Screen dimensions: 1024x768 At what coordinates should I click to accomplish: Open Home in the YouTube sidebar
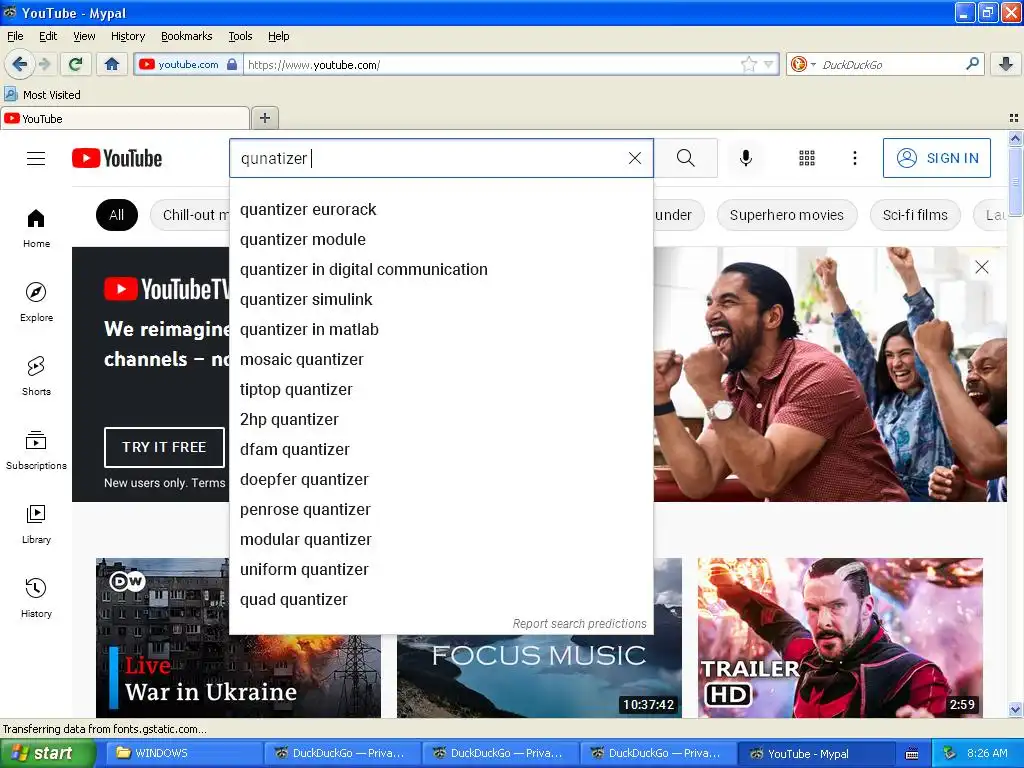[x=36, y=229]
